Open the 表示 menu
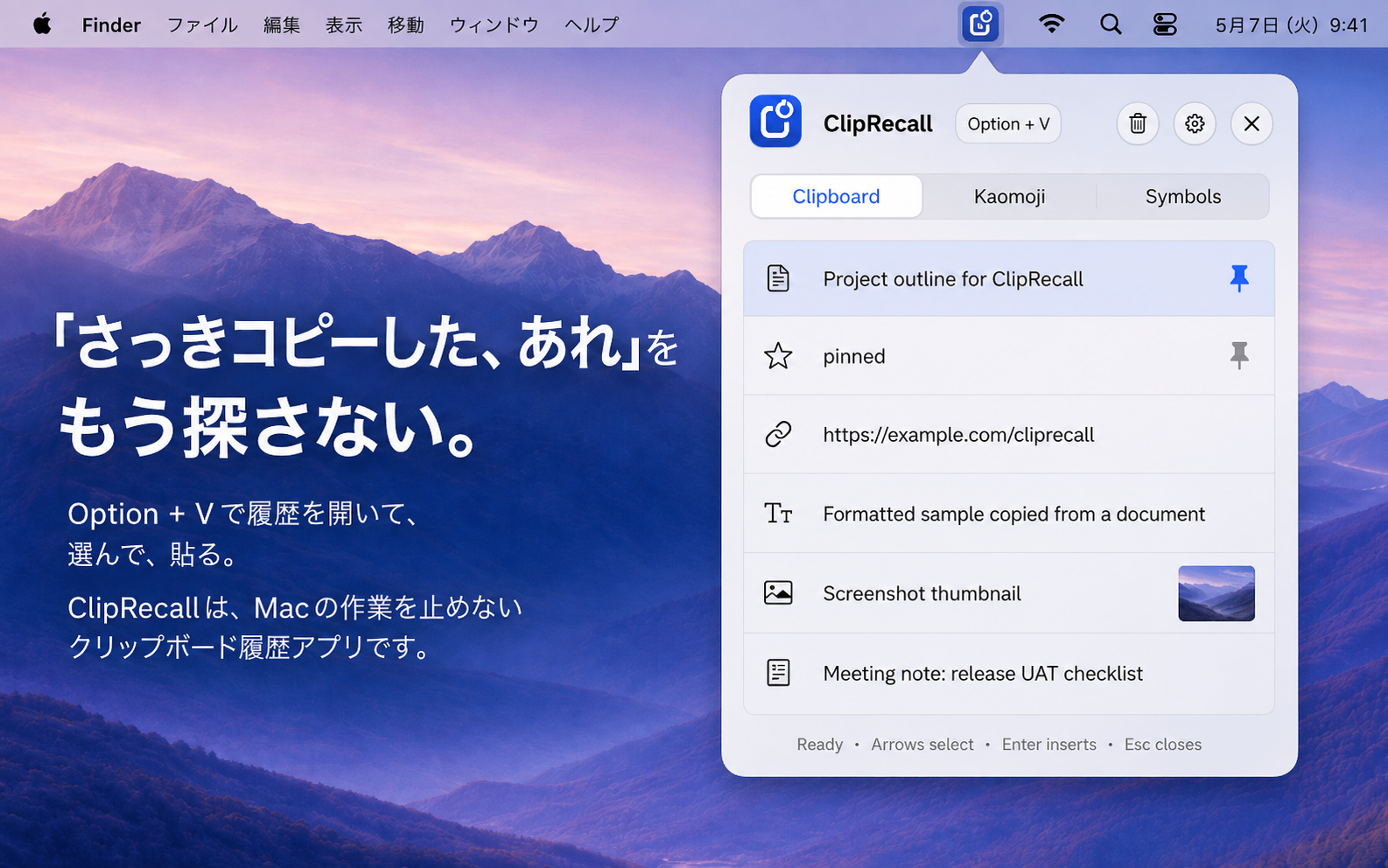 pos(344,25)
